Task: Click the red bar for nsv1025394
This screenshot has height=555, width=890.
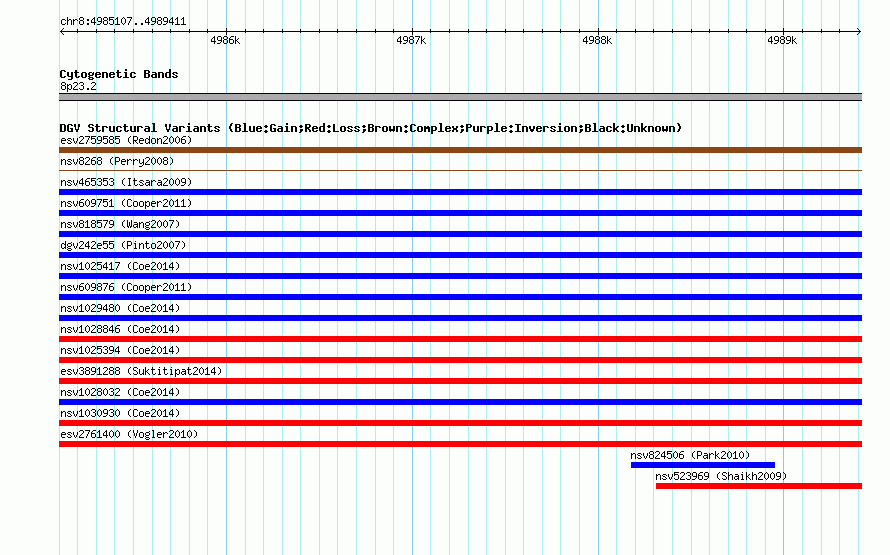Action: pyautogui.click(x=460, y=360)
